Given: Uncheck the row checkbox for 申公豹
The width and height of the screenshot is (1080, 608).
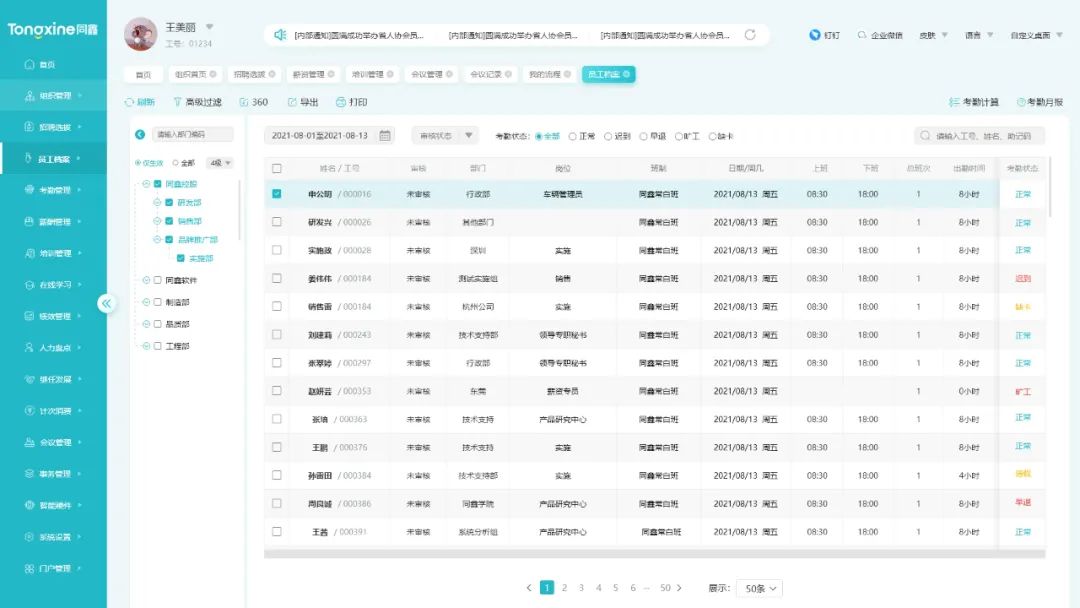Looking at the screenshot, I should coord(277,193).
